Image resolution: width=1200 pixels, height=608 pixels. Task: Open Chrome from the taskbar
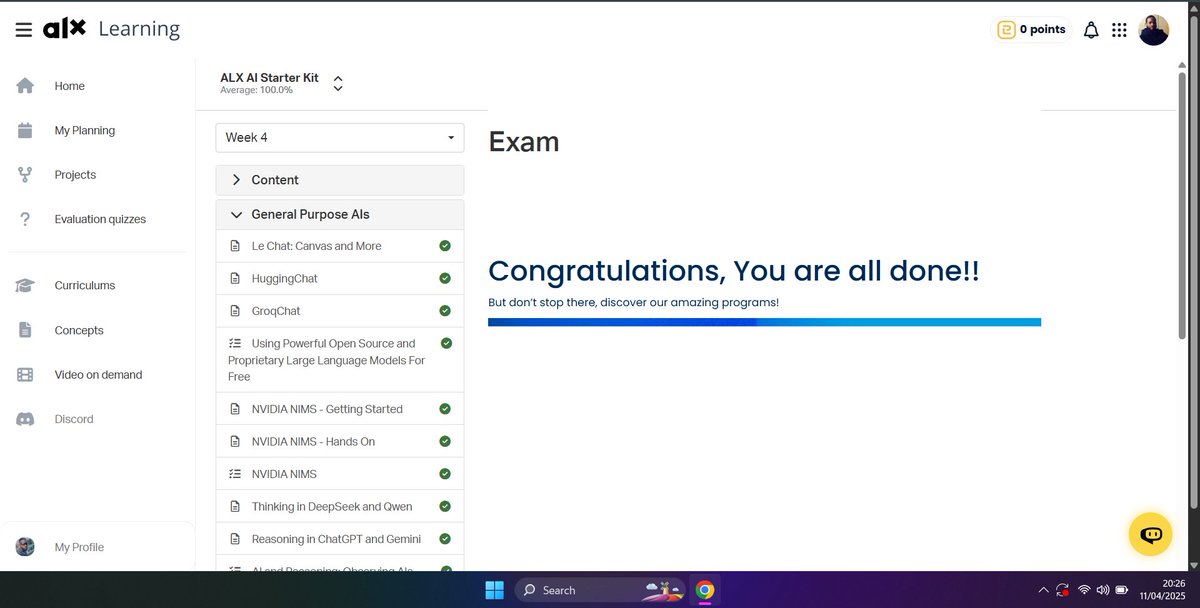click(705, 590)
